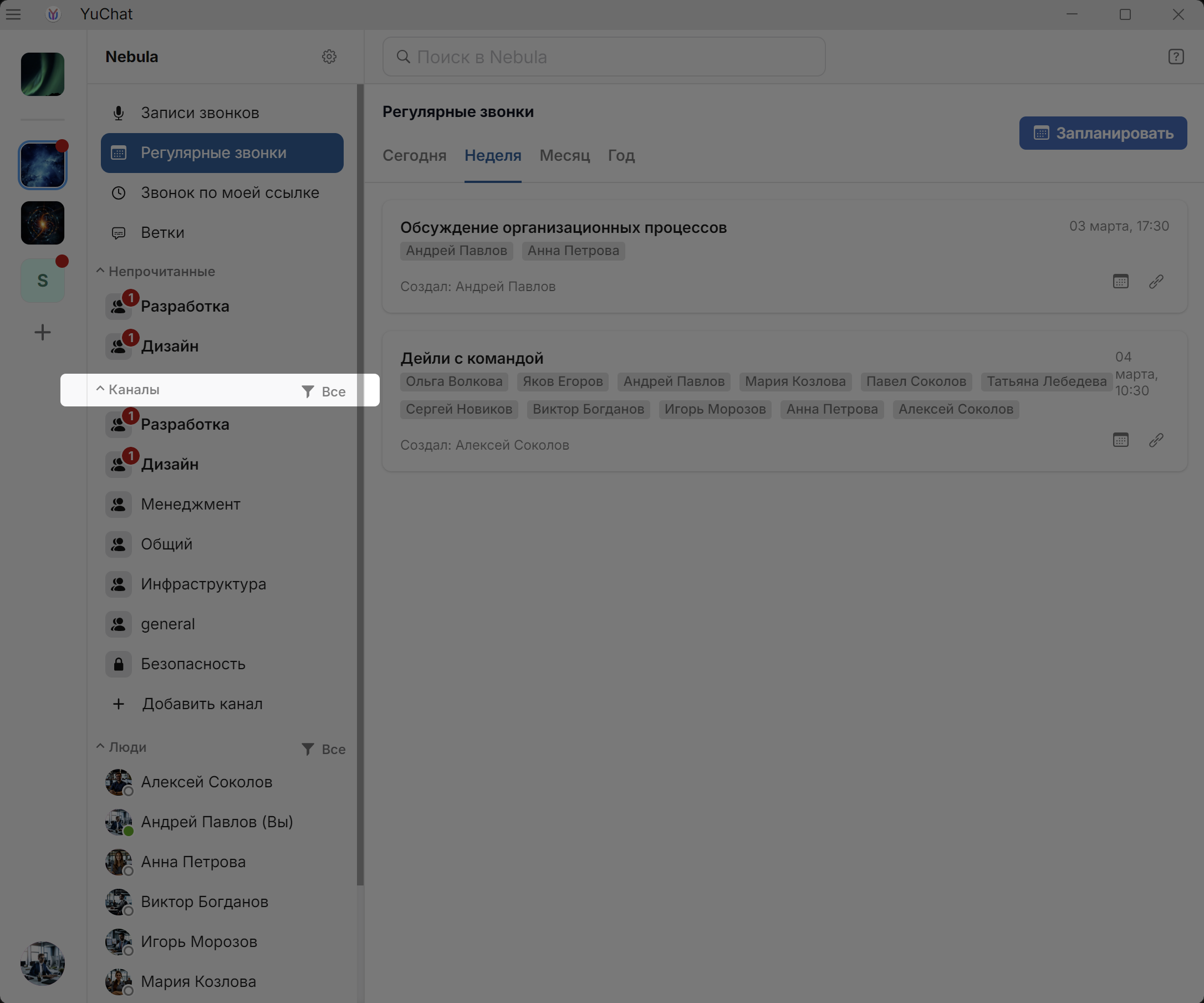
Task: Copy link icon for Обсуждение организационных процессов
Action: tap(1156, 282)
